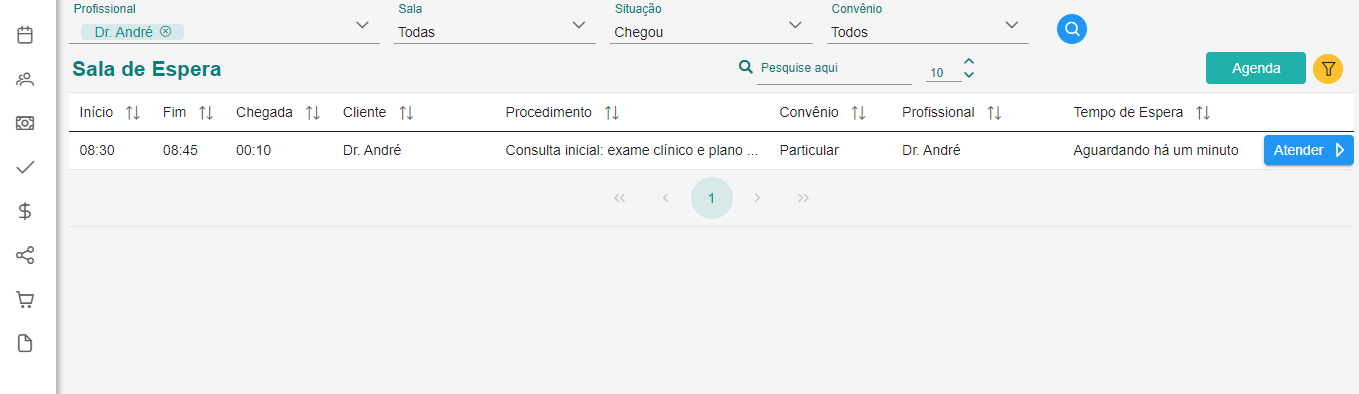Remove the Dr. André chip from Profissional

[x=166, y=31]
